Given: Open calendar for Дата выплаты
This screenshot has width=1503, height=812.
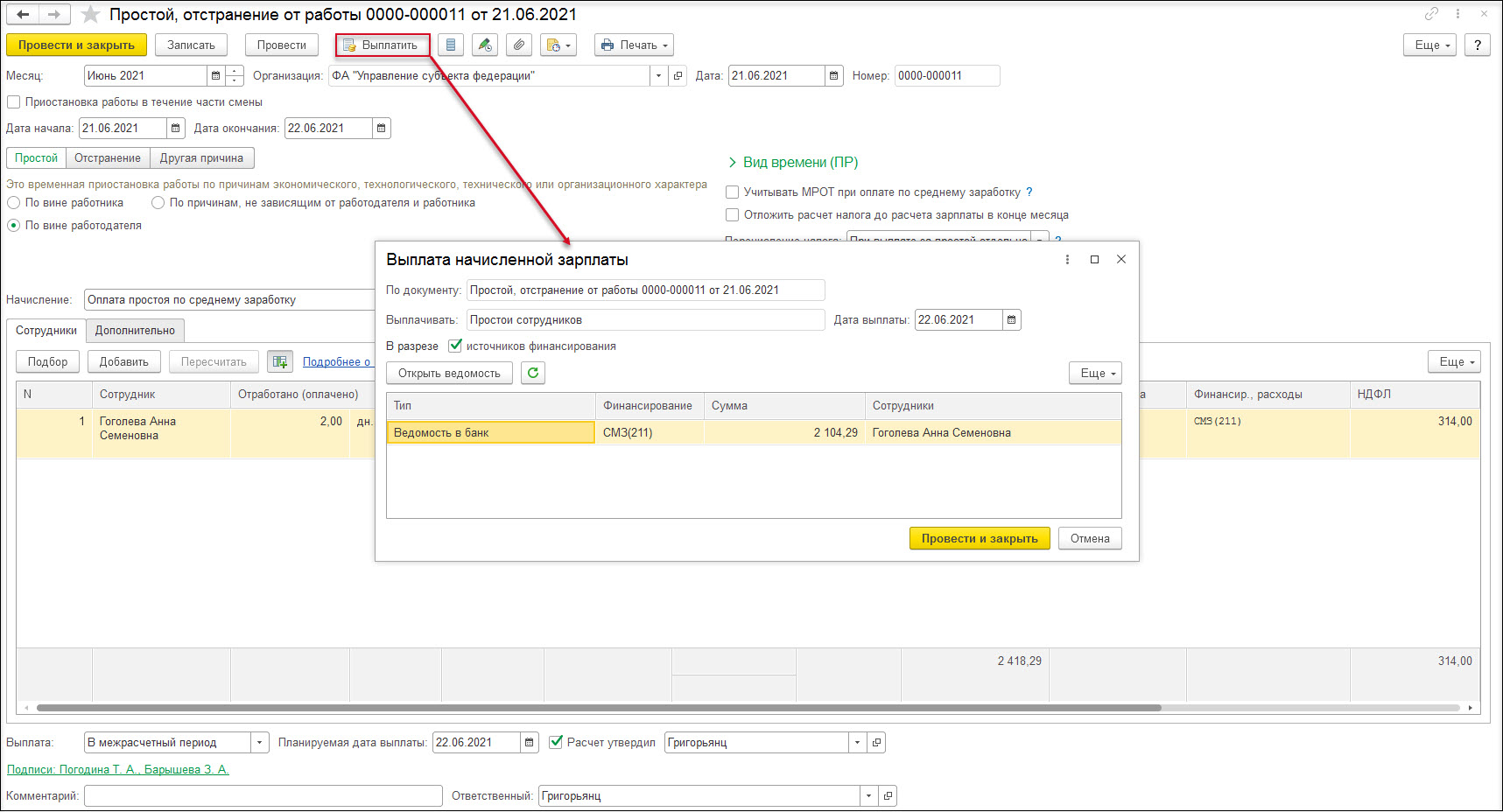Looking at the screenshot, I should [1012, 320].
